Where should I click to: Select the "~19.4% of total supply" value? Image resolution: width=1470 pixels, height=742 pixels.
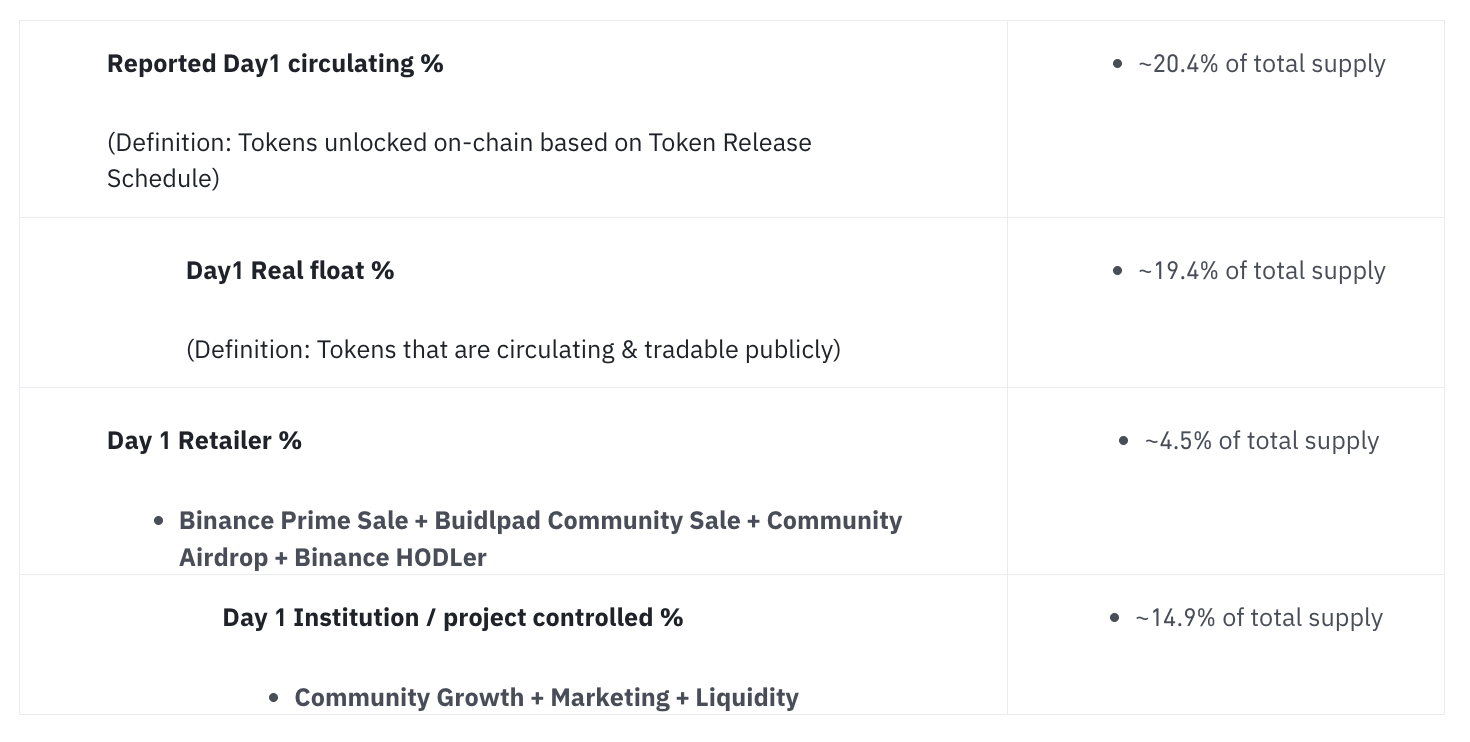click(1261, 271)
